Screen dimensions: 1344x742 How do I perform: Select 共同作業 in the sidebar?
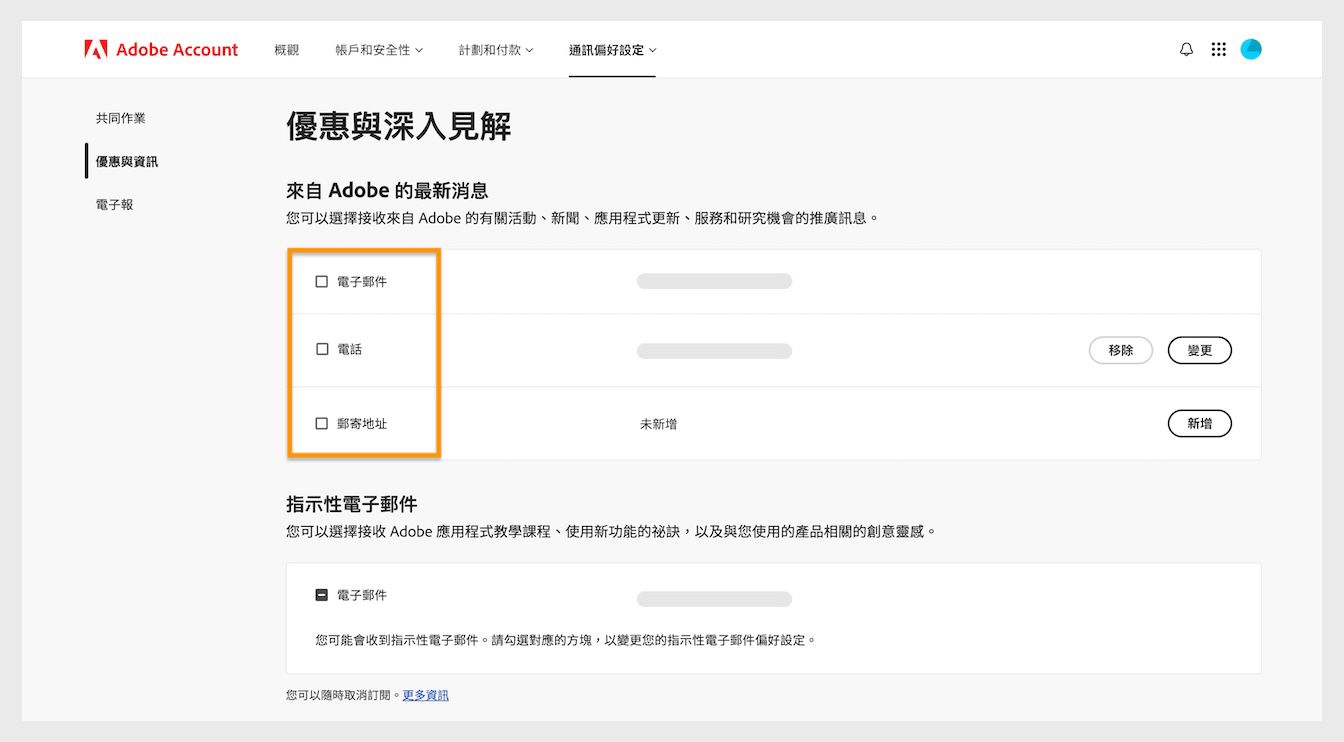click(x=120, y=117)
